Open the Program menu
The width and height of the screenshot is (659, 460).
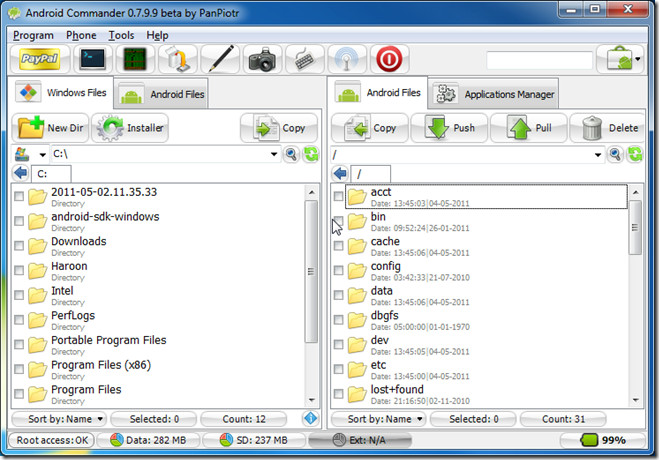tap(33, 36)
